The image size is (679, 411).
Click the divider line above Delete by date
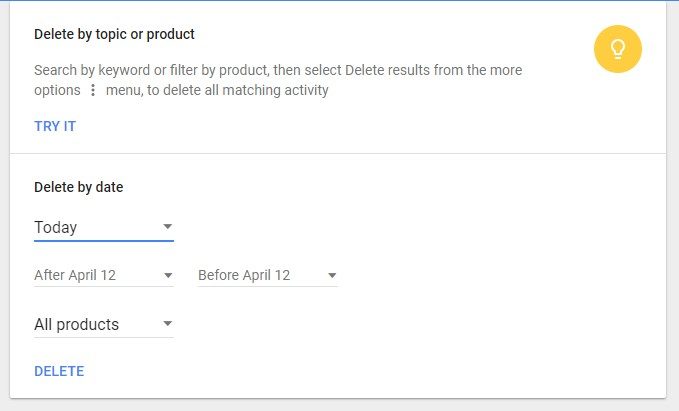tap(338, 153)
